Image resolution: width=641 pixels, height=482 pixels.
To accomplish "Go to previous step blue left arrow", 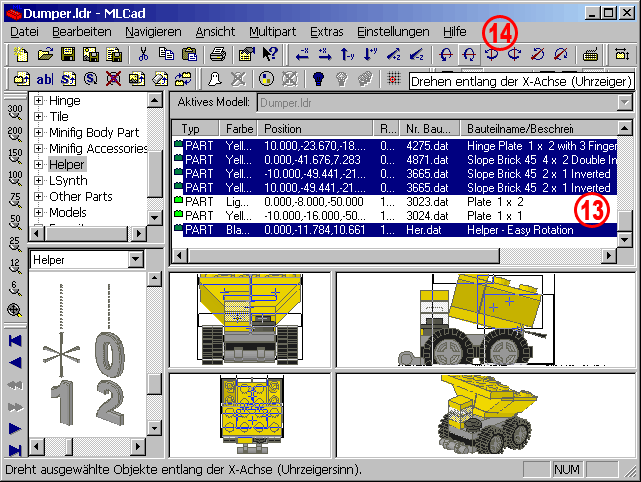I will pos(15,363).
